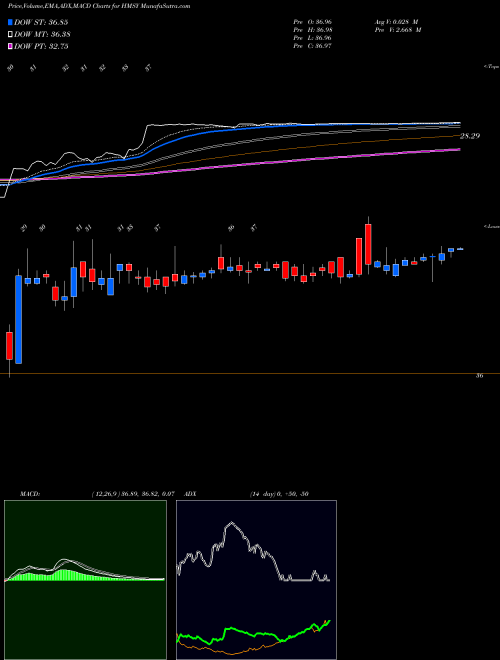This screenshot has width=500, height=660.
Task: Click the blue DOW ST legend swatch
Action: point(10,22)
